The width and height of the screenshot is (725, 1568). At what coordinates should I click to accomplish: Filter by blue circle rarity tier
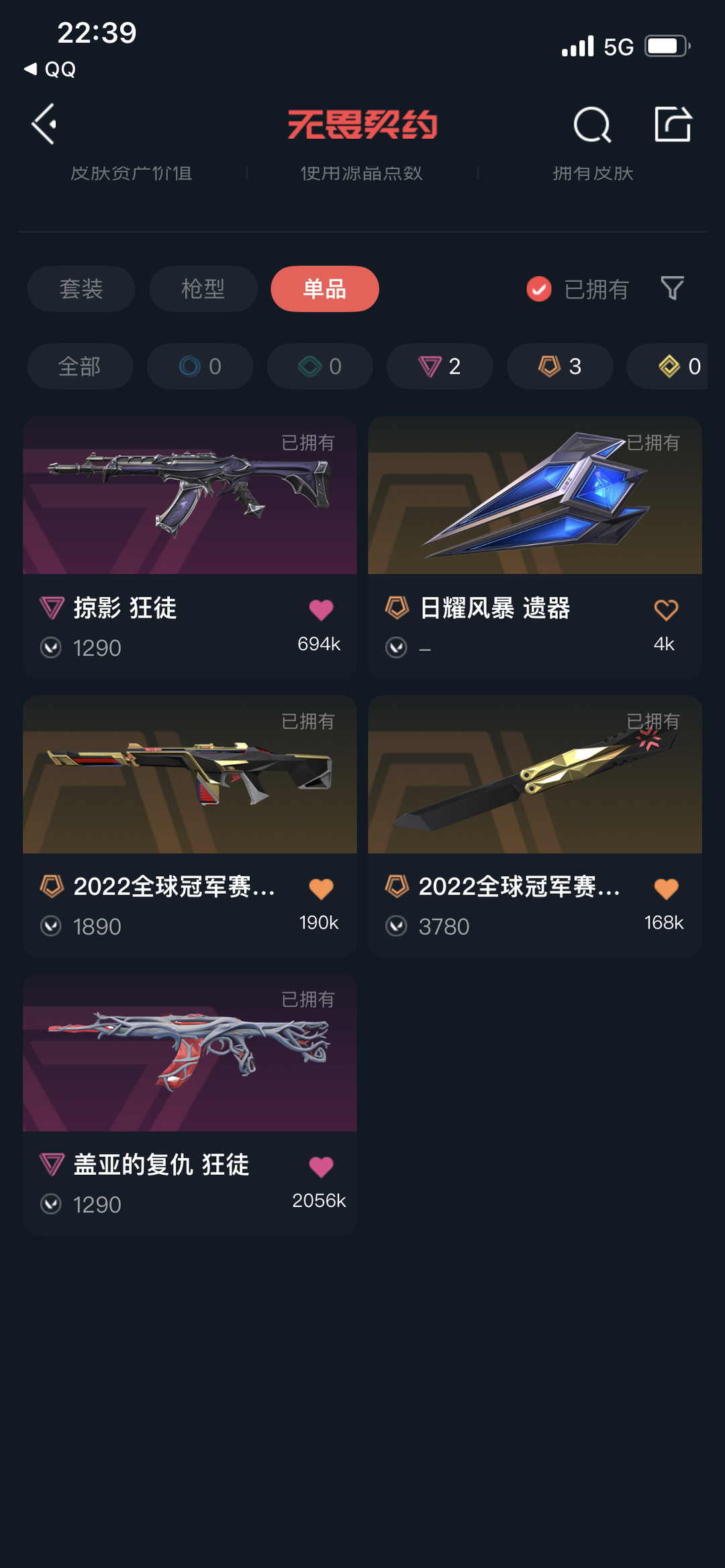[200, 366]
